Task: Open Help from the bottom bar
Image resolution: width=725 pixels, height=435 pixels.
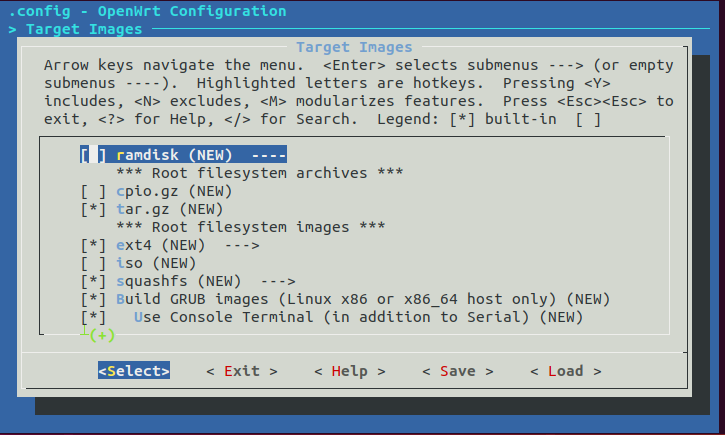Action: coord(350,371)
